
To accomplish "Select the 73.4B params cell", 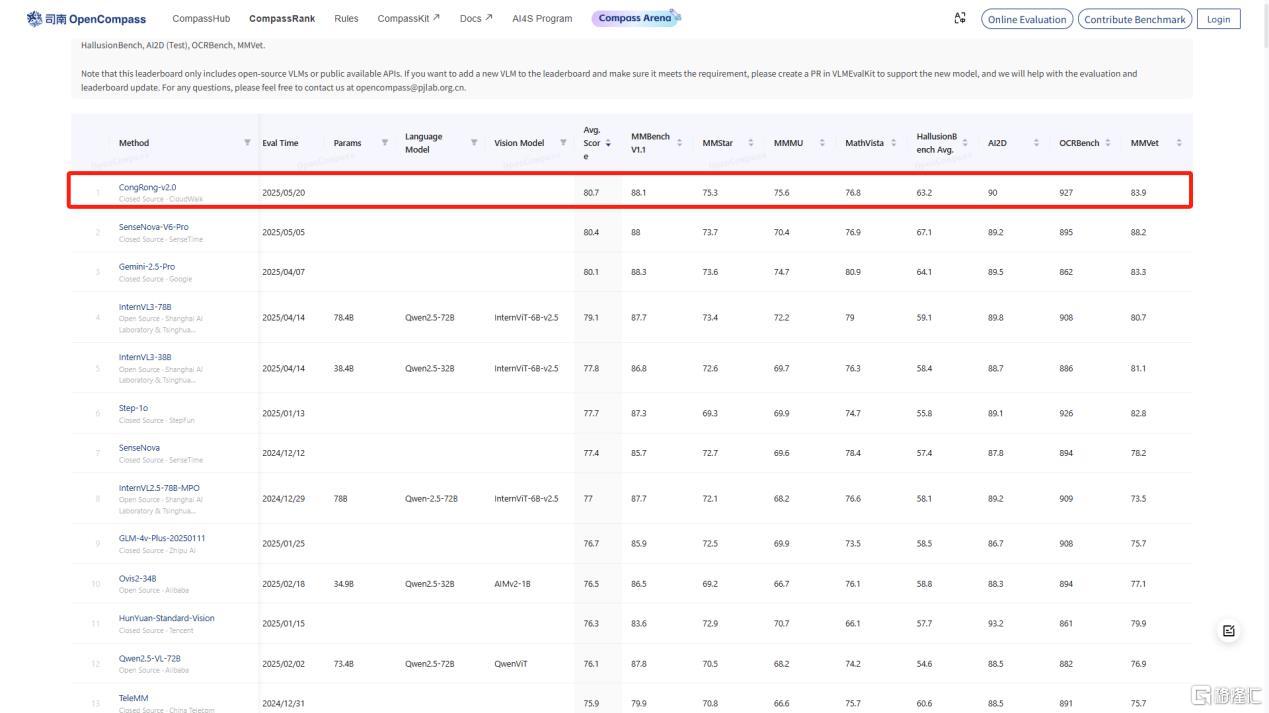I will (344, 663).
